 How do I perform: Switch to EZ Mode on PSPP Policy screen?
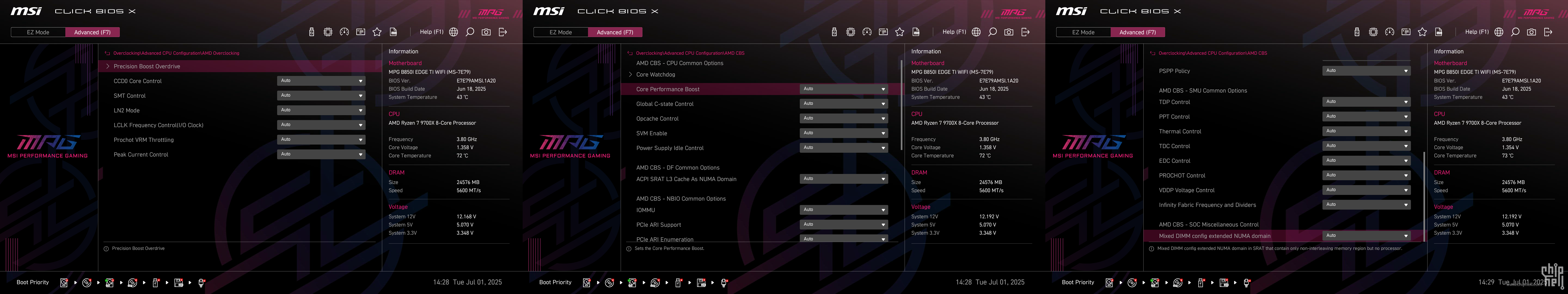(x=1083, y=32)
